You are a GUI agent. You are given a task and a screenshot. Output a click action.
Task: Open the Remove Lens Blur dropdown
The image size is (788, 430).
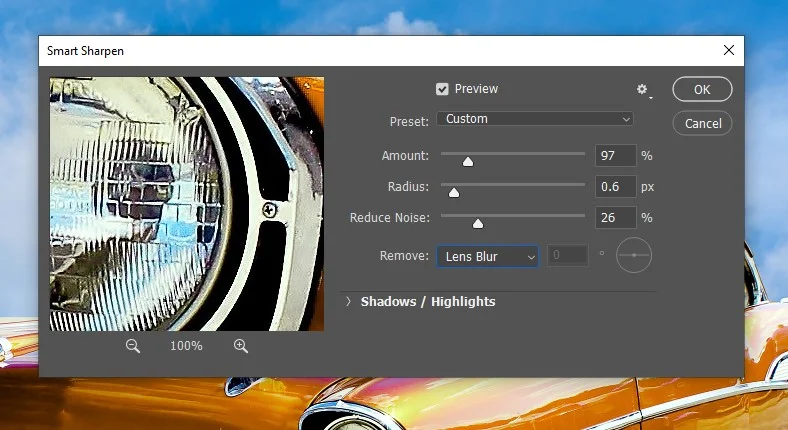coord(487,257)
